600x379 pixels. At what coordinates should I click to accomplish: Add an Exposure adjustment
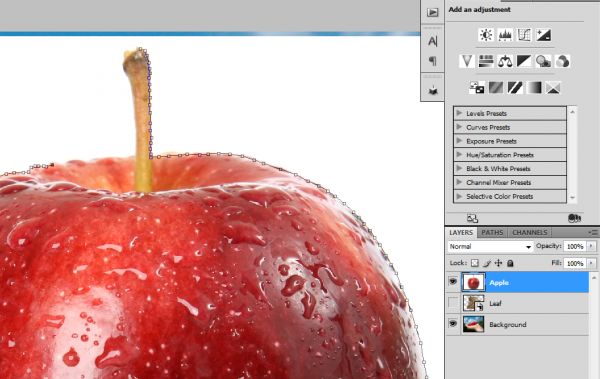pyautogui.click(x=543, y=35)
